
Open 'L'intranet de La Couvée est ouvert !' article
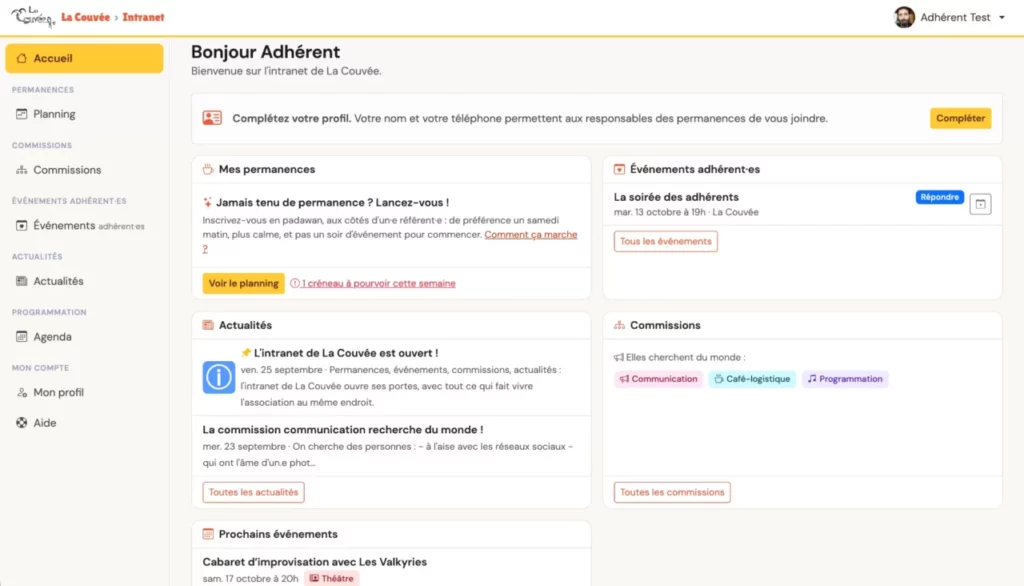(345, 353)
